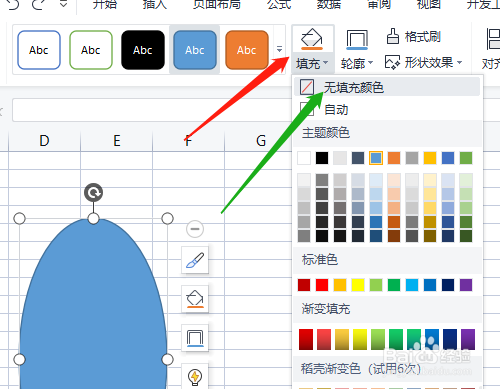Select column G header

261,141
